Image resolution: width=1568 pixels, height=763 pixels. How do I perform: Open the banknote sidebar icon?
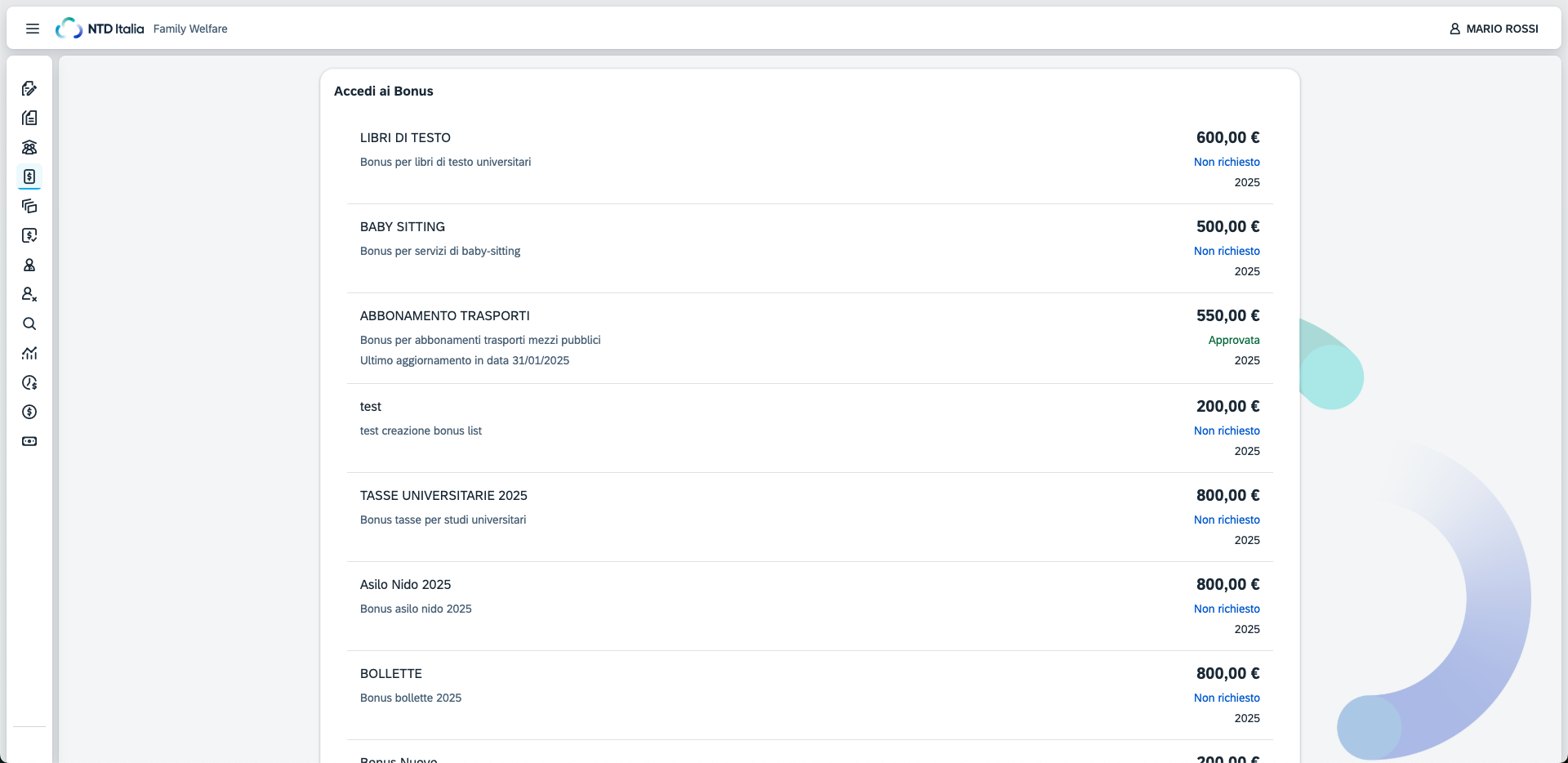pyautogui.click(x=29, y=441)
